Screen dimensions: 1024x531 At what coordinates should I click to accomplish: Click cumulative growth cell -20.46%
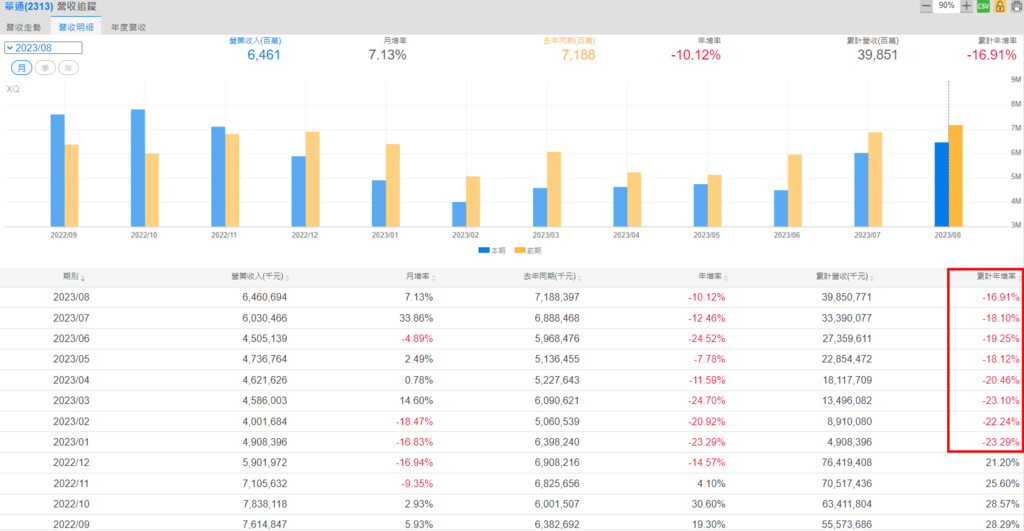point(1000,380)
